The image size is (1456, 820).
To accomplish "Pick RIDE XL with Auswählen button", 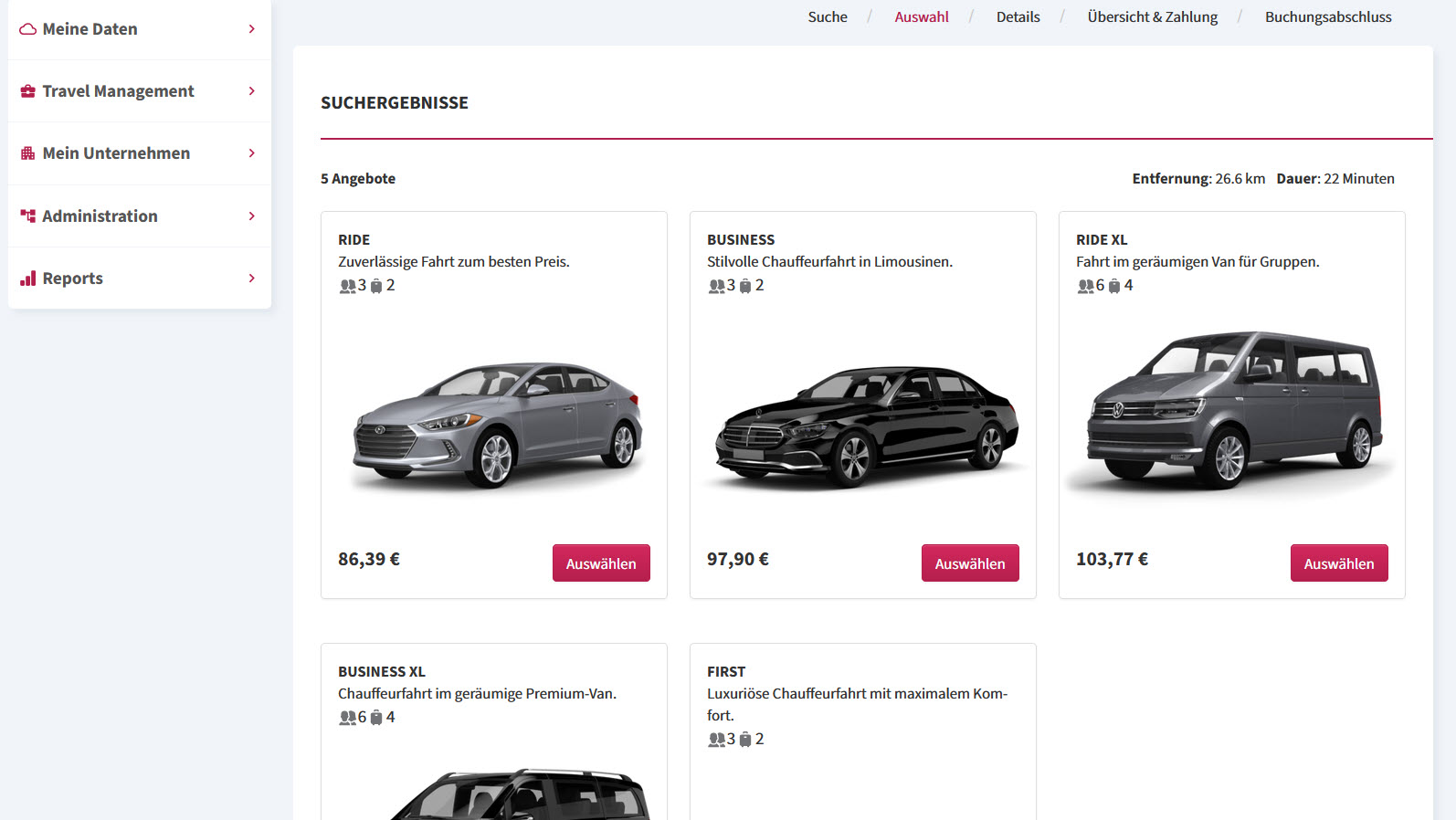I will click(1339, 563).
